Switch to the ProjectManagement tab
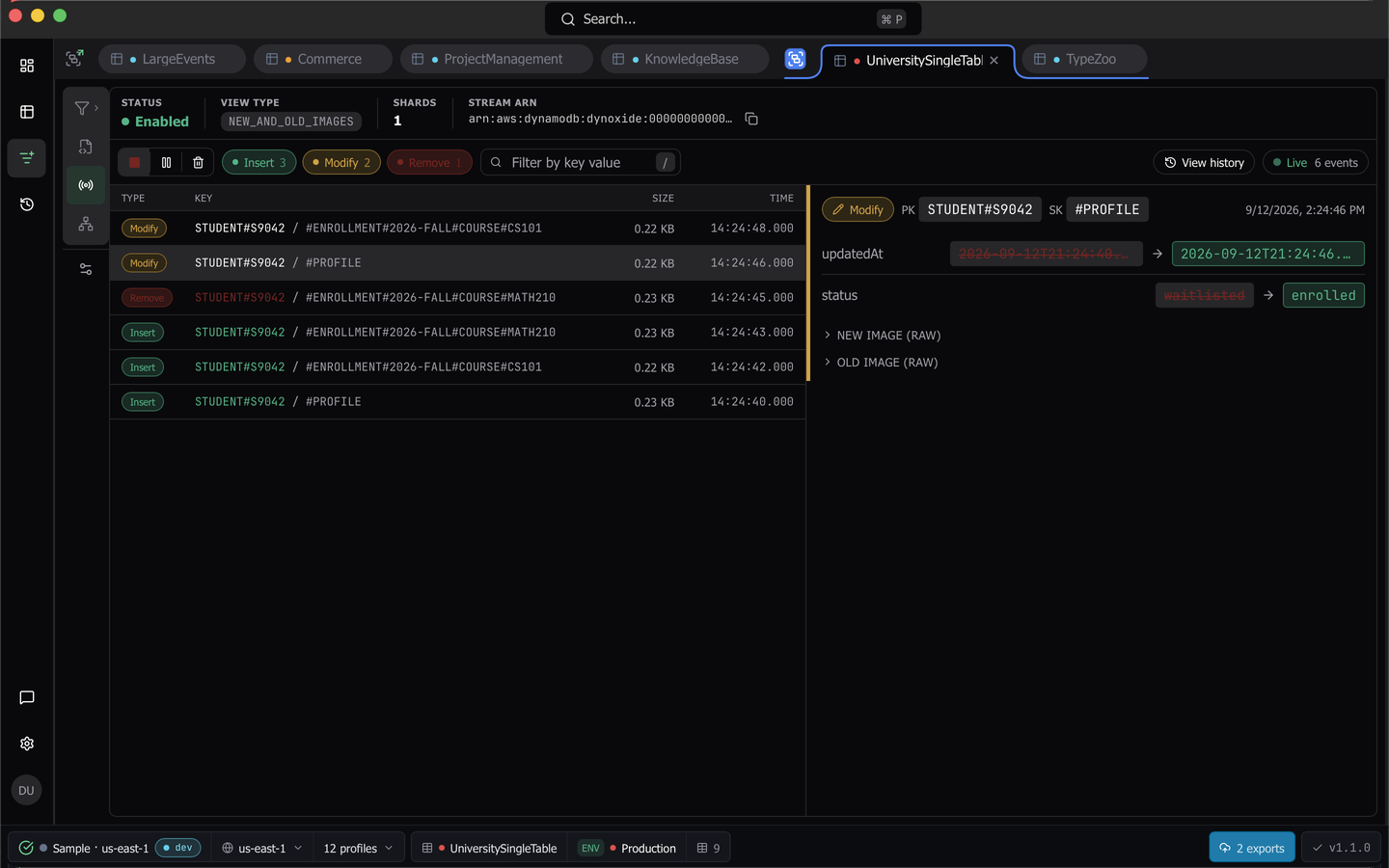This screenshot has width=1389, height=868. pos(496,59)
